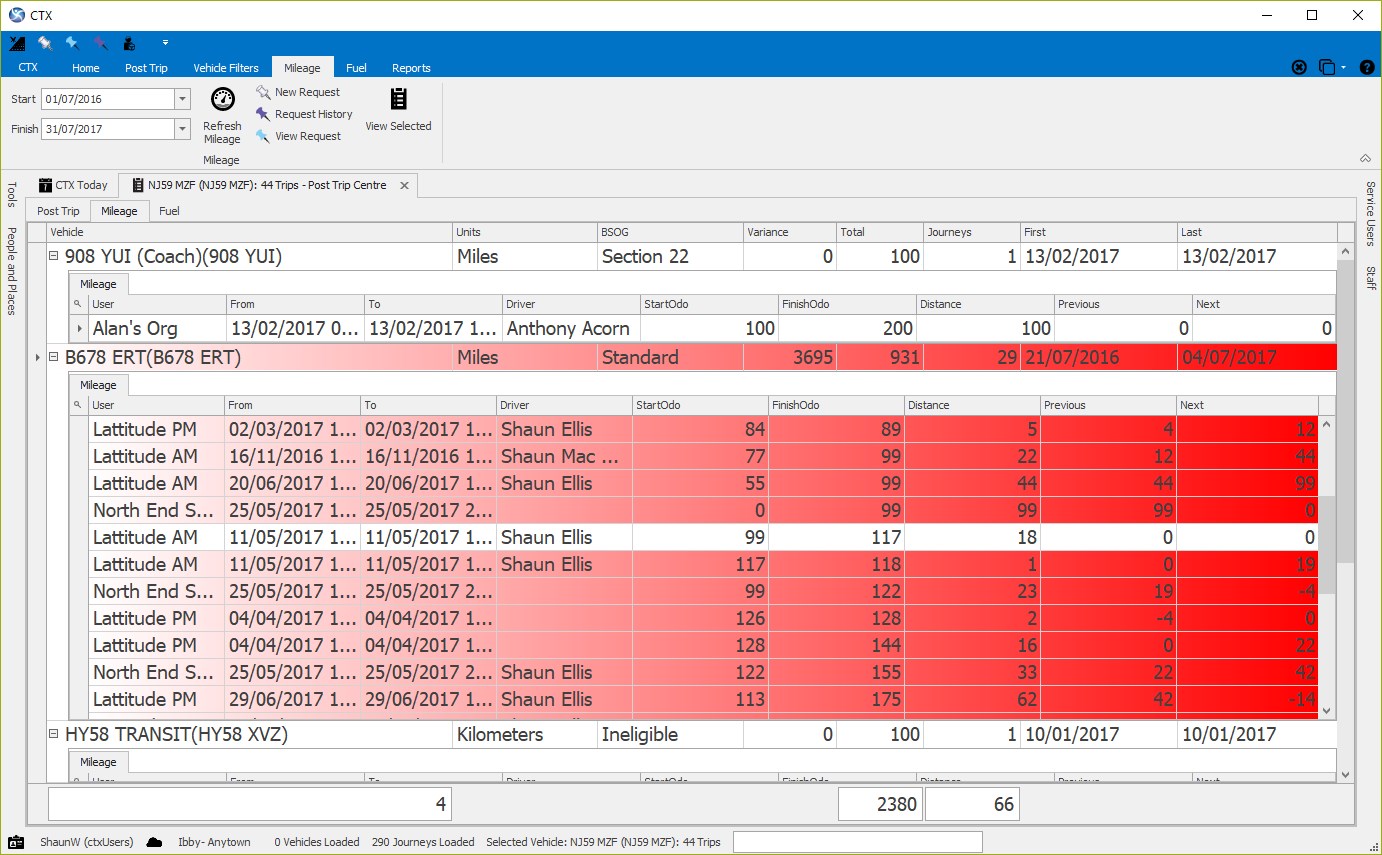Viewport: 1382px width, 855px height.
Task: Click the white pin icon in quick access toolbar
Action: [x=45, y=43]
